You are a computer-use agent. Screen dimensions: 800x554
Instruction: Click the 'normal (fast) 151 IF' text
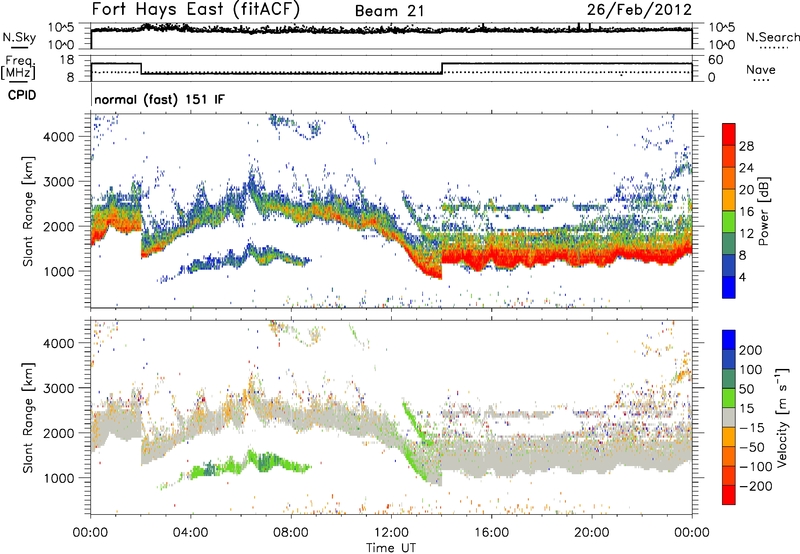pos(159,100)
